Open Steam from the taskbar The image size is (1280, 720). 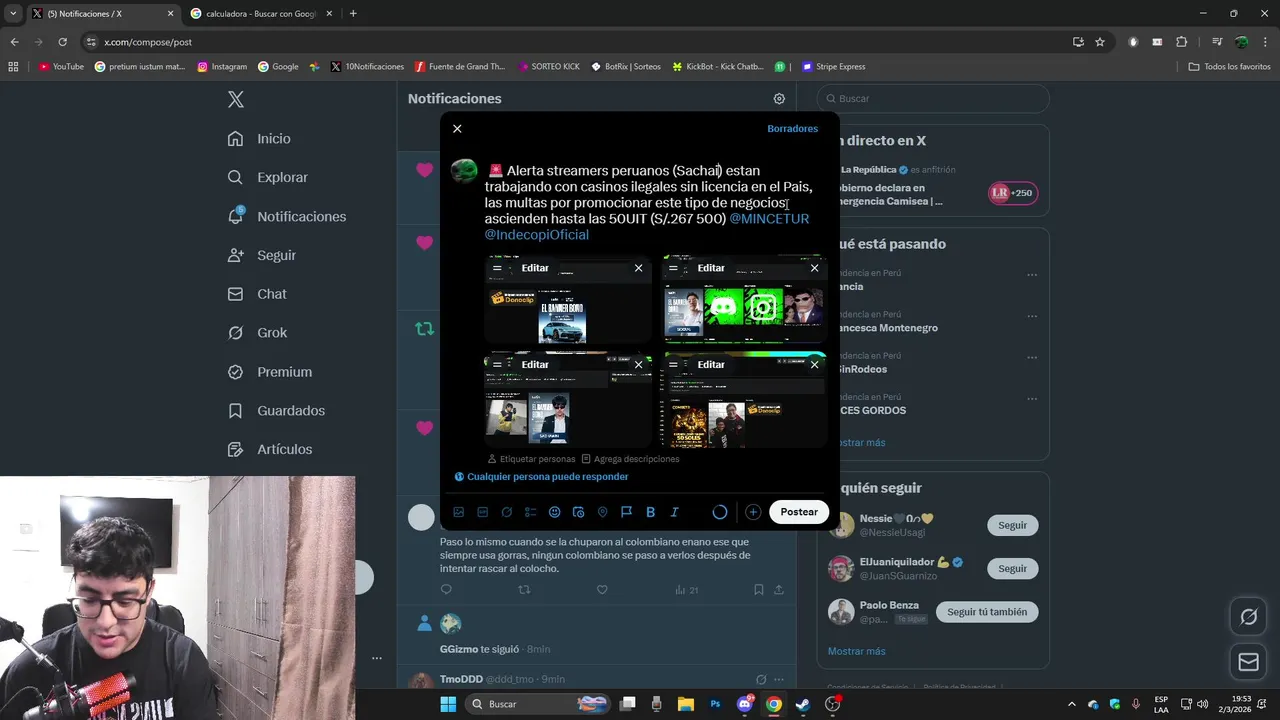click(x=802, y=704)
